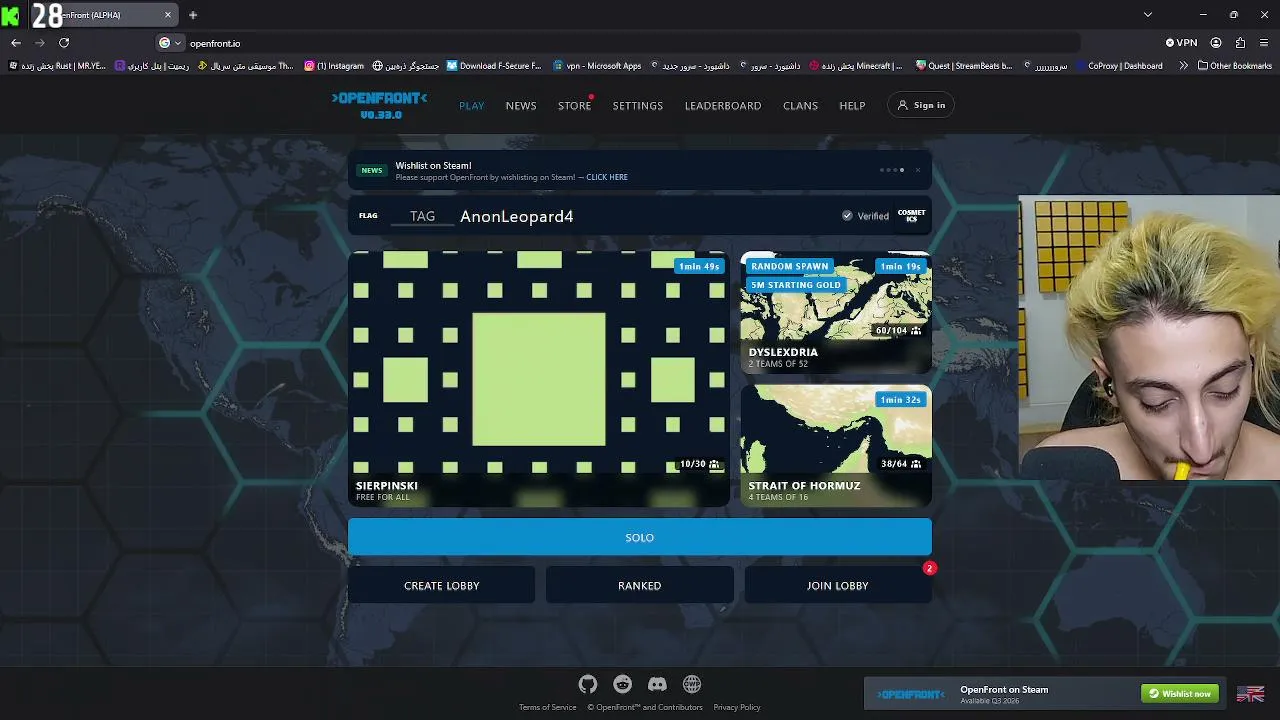Open a new browser tab
This screenshot has height=720, width=1280.
[x=193, y=15]
